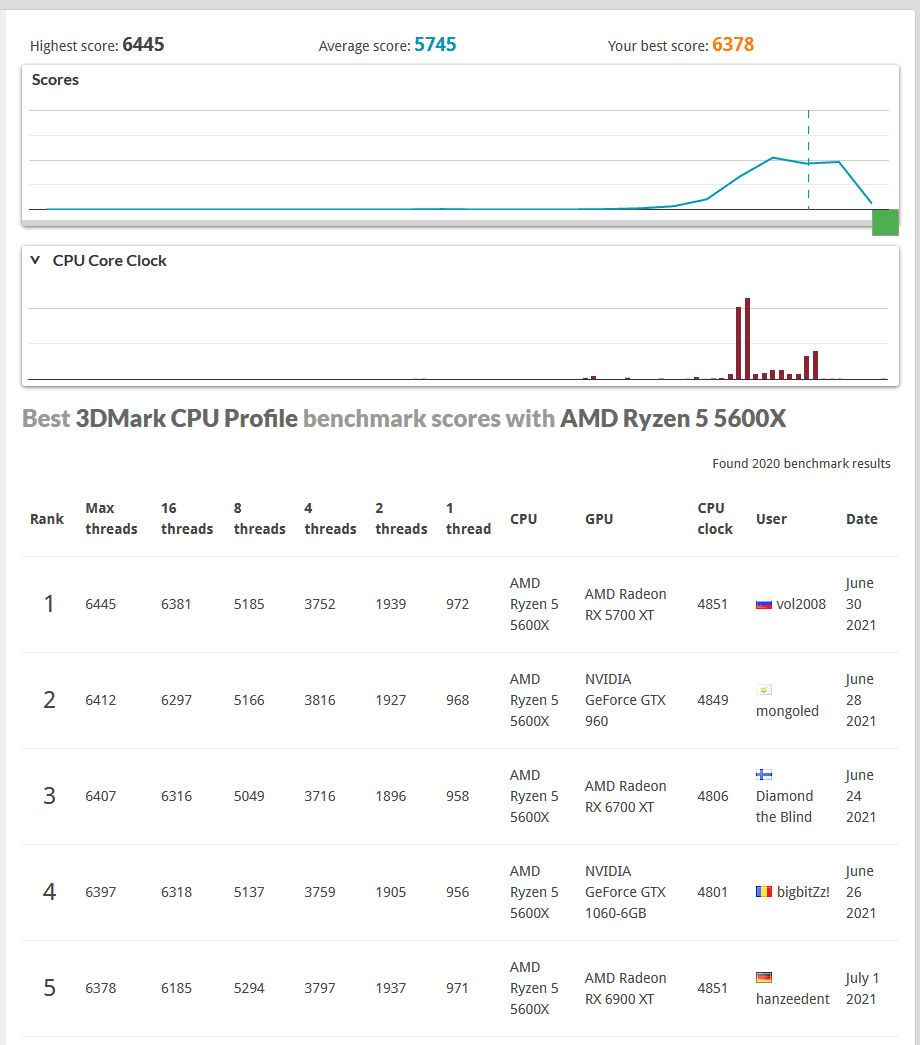Click the GPU column header

click(x=599, y=519)
